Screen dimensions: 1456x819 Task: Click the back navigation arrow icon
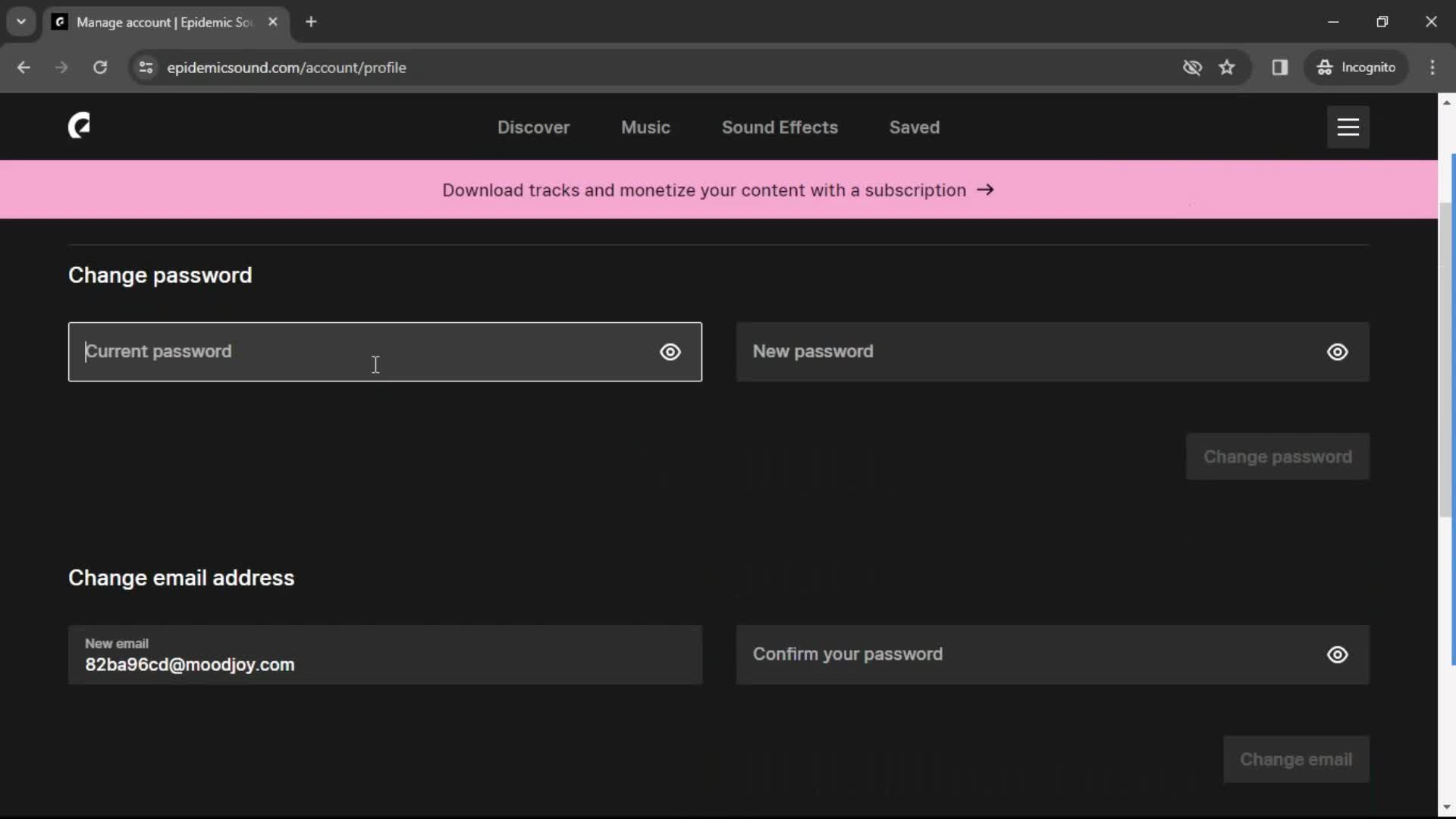click(24, 67)
